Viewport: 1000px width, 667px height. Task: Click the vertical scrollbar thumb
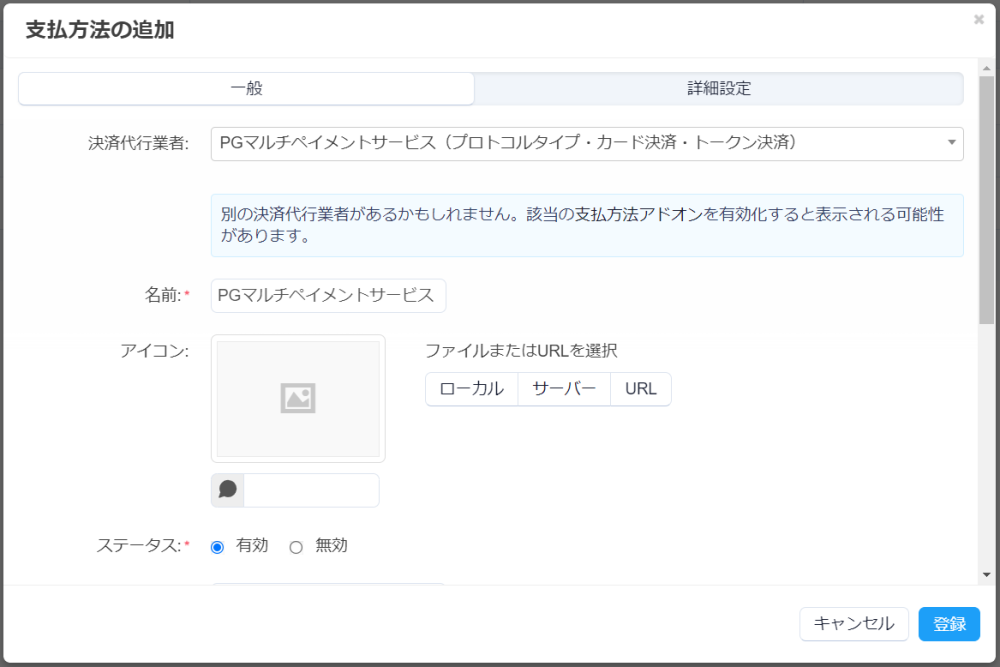(x=987, y=201)
